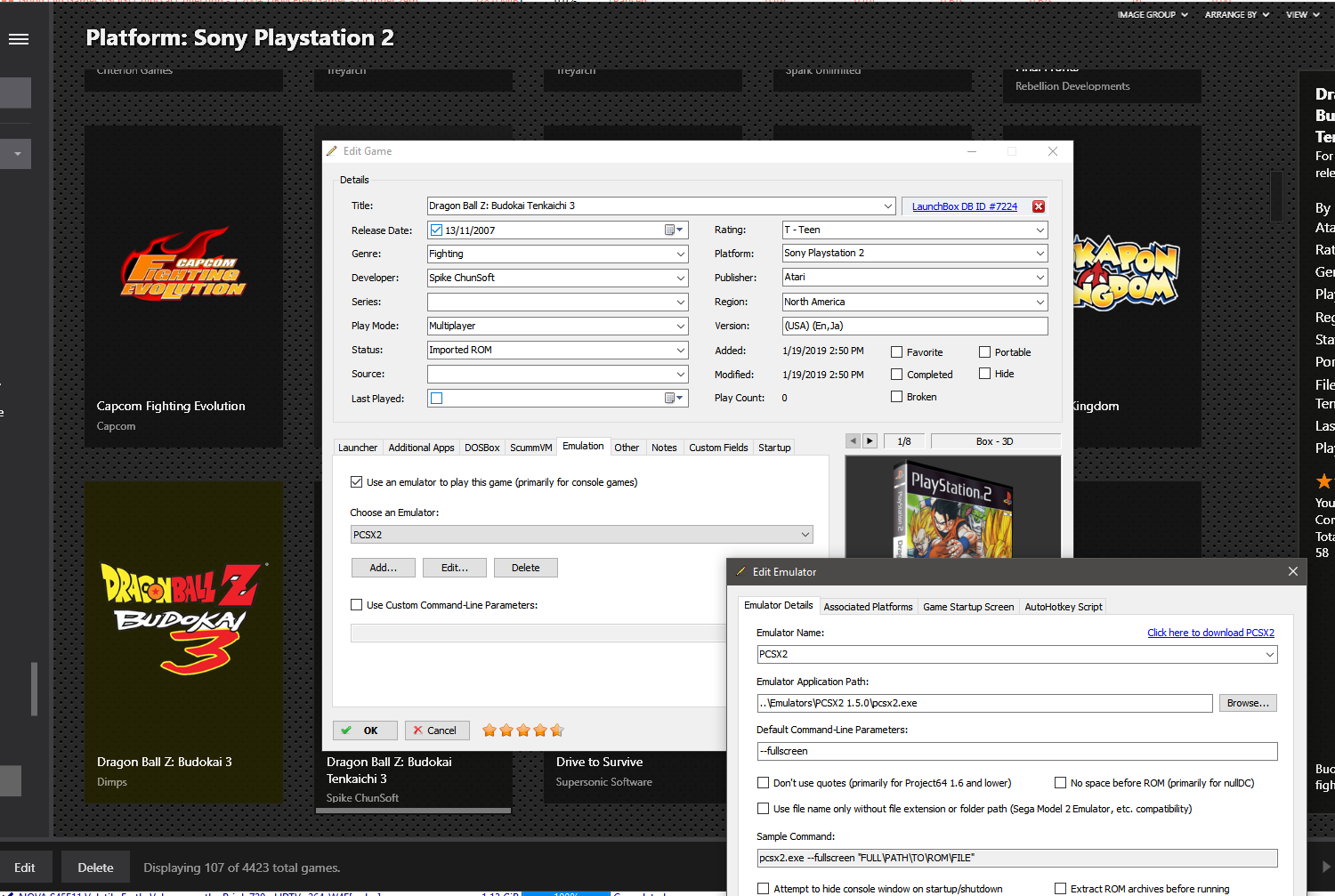
Task: Toggle the Release Date checkbox
Action: click(436, 230)
